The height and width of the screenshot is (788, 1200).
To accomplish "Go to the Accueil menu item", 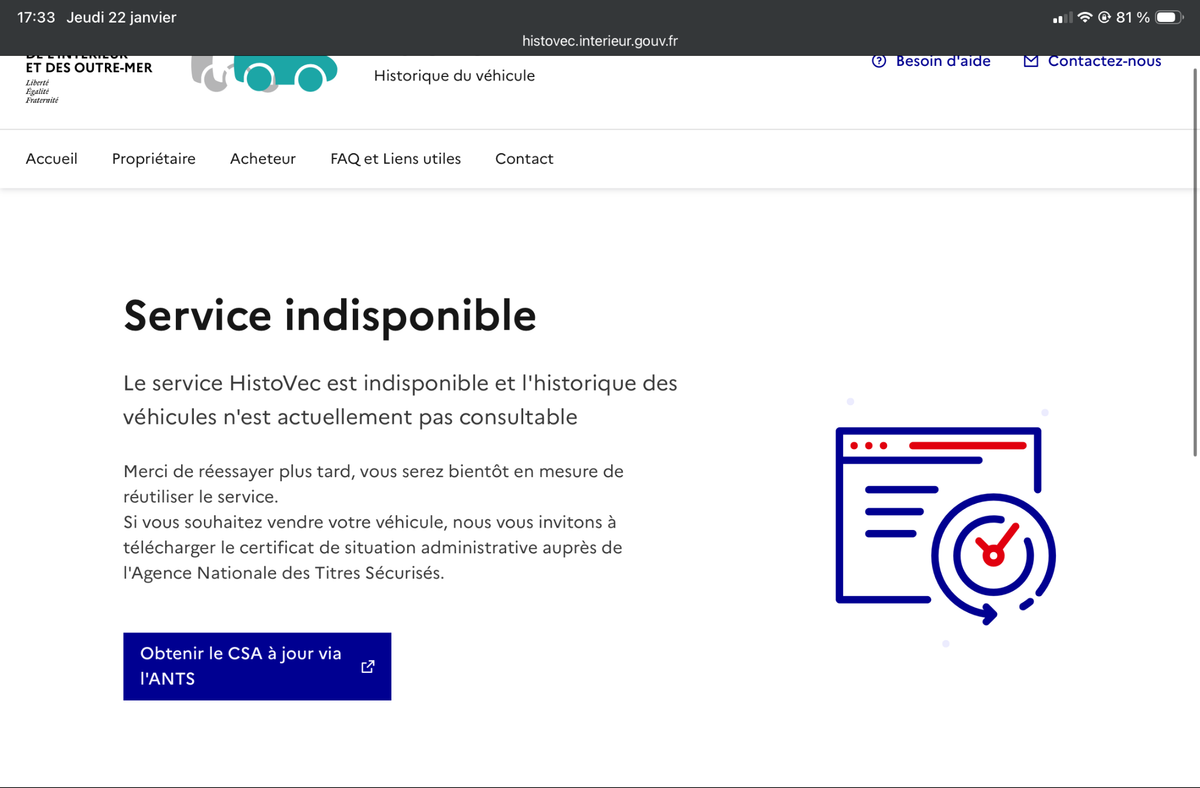I will (x=52, y=159).
